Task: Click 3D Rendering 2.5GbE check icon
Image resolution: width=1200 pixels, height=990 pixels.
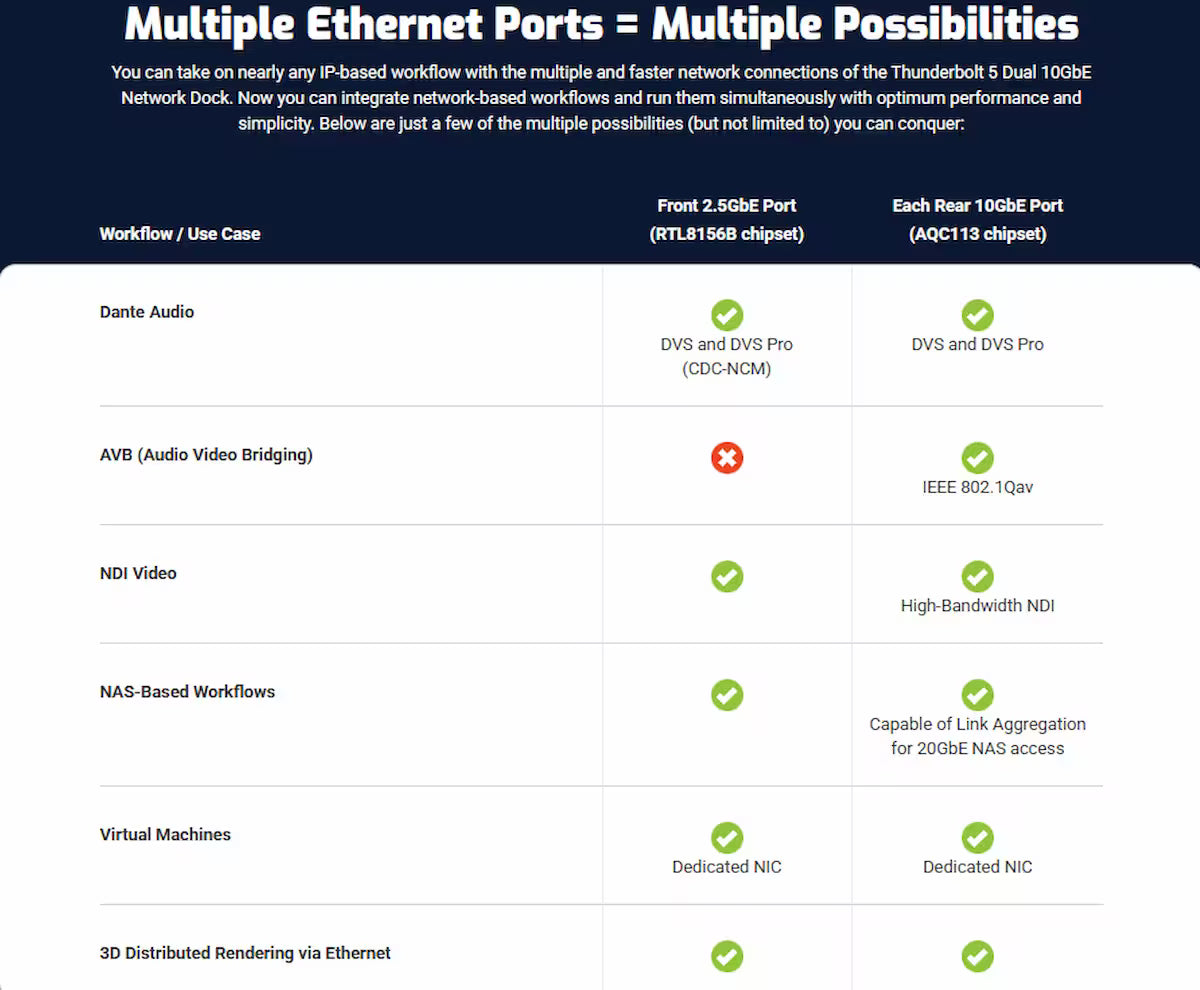Action: [x=727, y=956]
